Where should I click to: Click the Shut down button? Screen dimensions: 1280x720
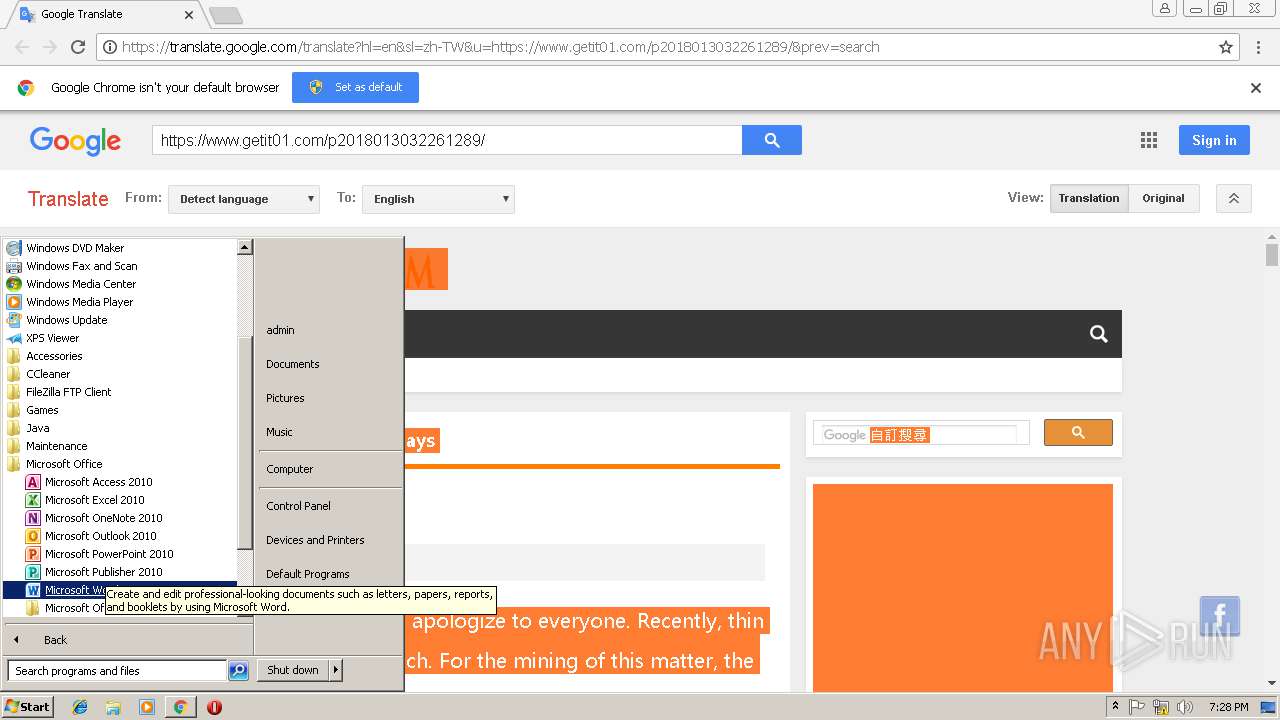pyautogui.click(x=293, y=670)
